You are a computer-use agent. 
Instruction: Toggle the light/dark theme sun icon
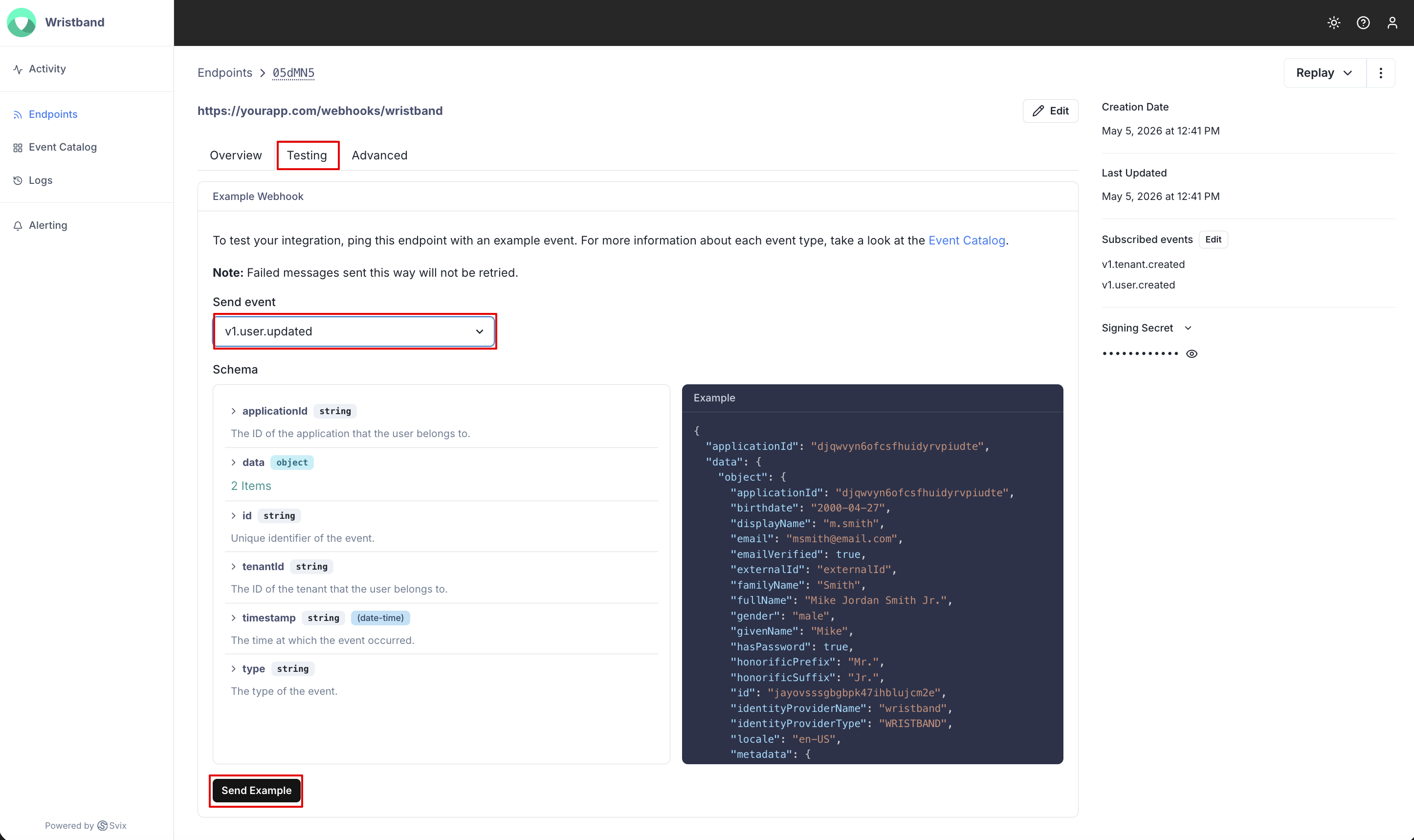1334,22
